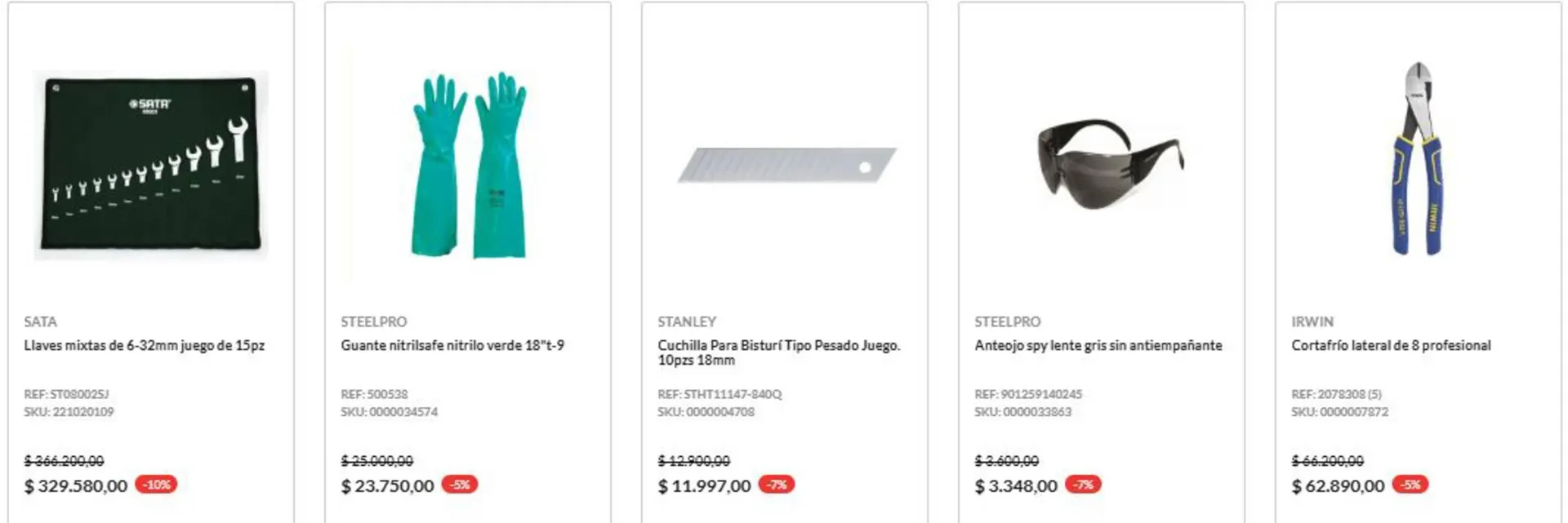Image resolution: width=1568 pixels, height=523 pixels.
Task: Open 'Cuchilla Para Bisturí Tipo Pesado' link
Action: pyautogui.click(x=778, y=352)
